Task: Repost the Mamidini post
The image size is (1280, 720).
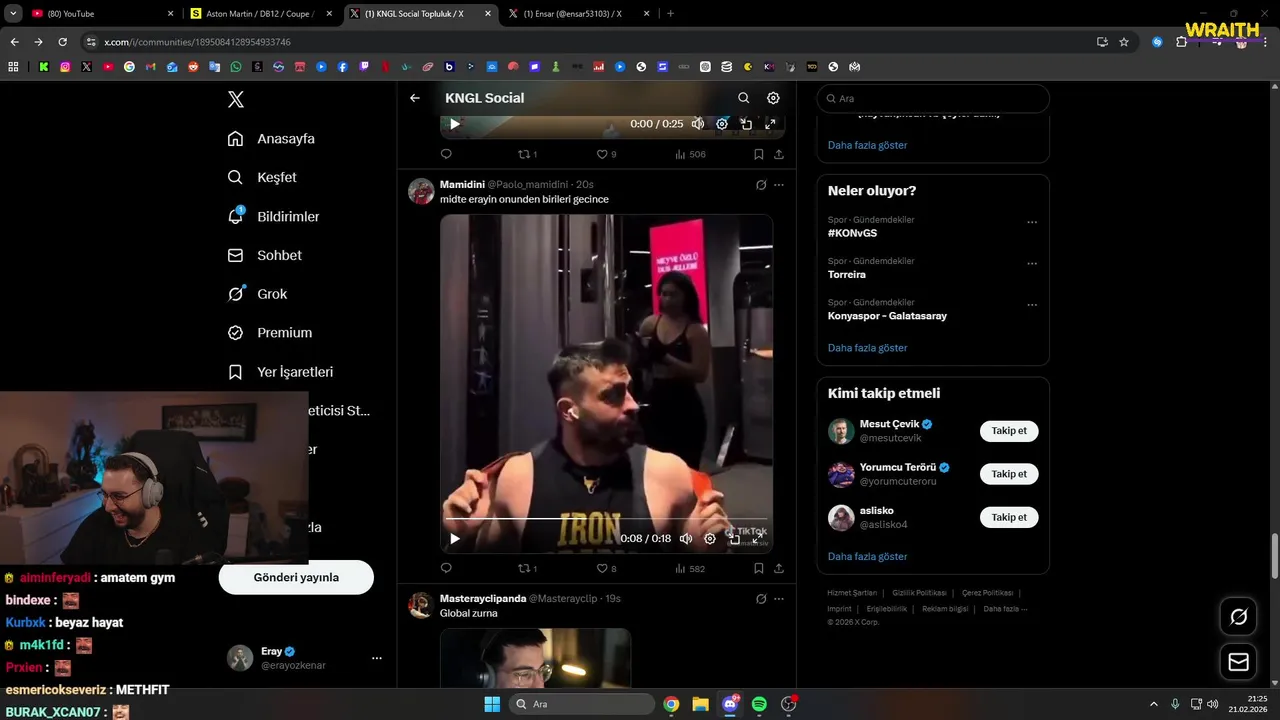Action: (527, 568)
